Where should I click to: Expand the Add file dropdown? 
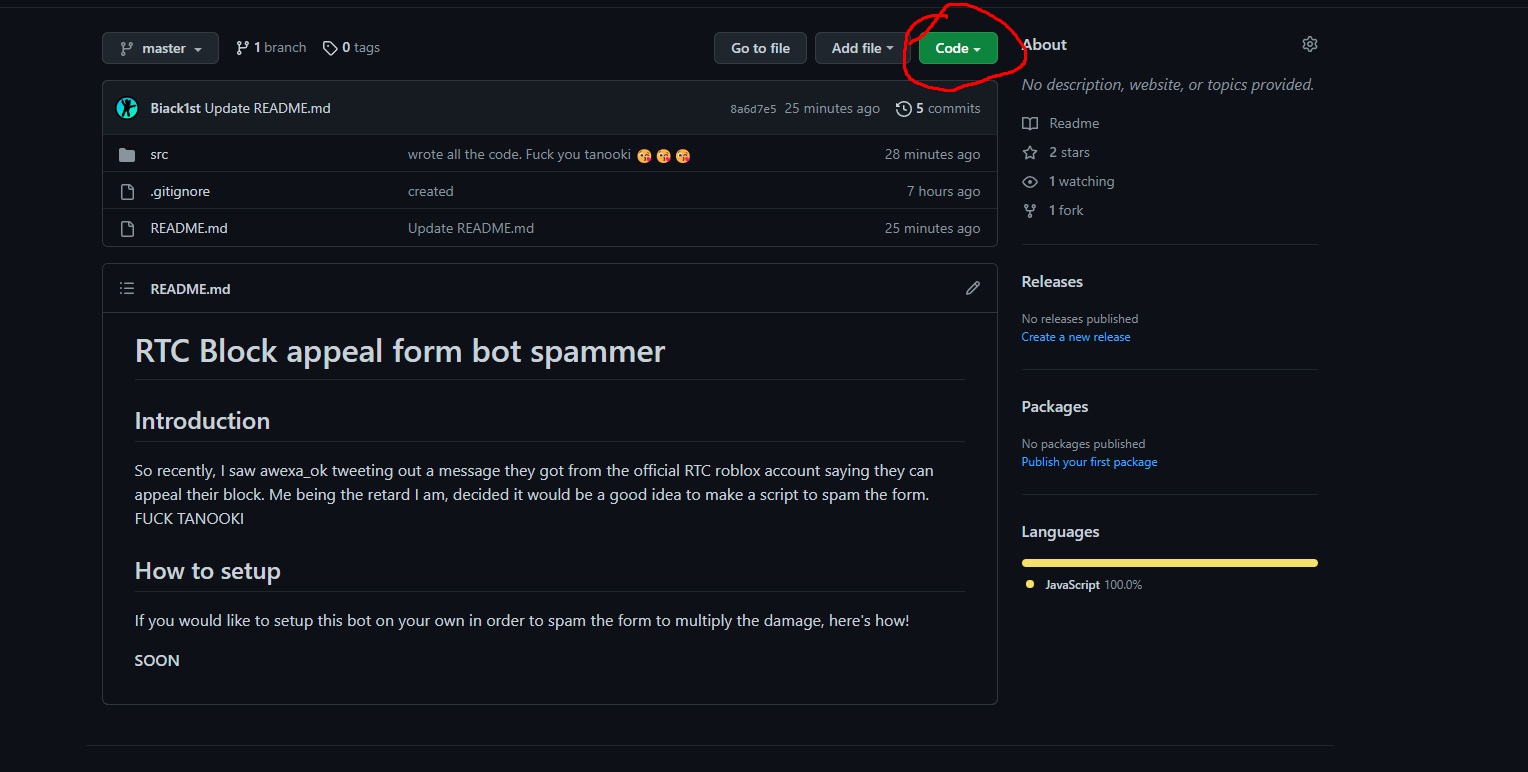click(x=860, y=47)
